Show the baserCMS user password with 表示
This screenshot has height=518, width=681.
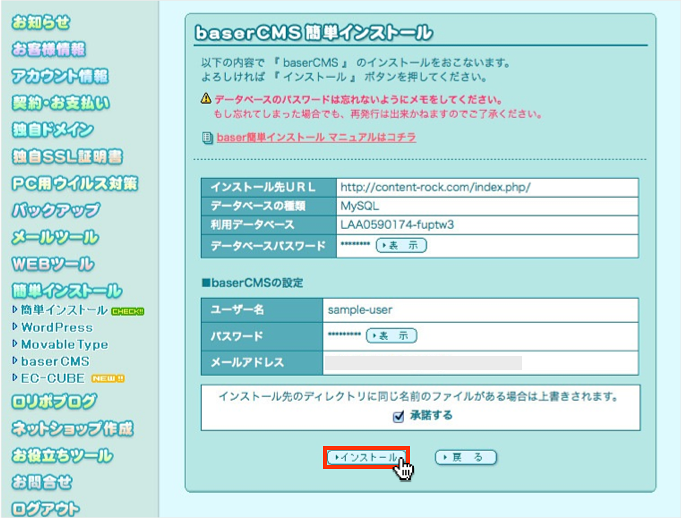coord(391,336)
